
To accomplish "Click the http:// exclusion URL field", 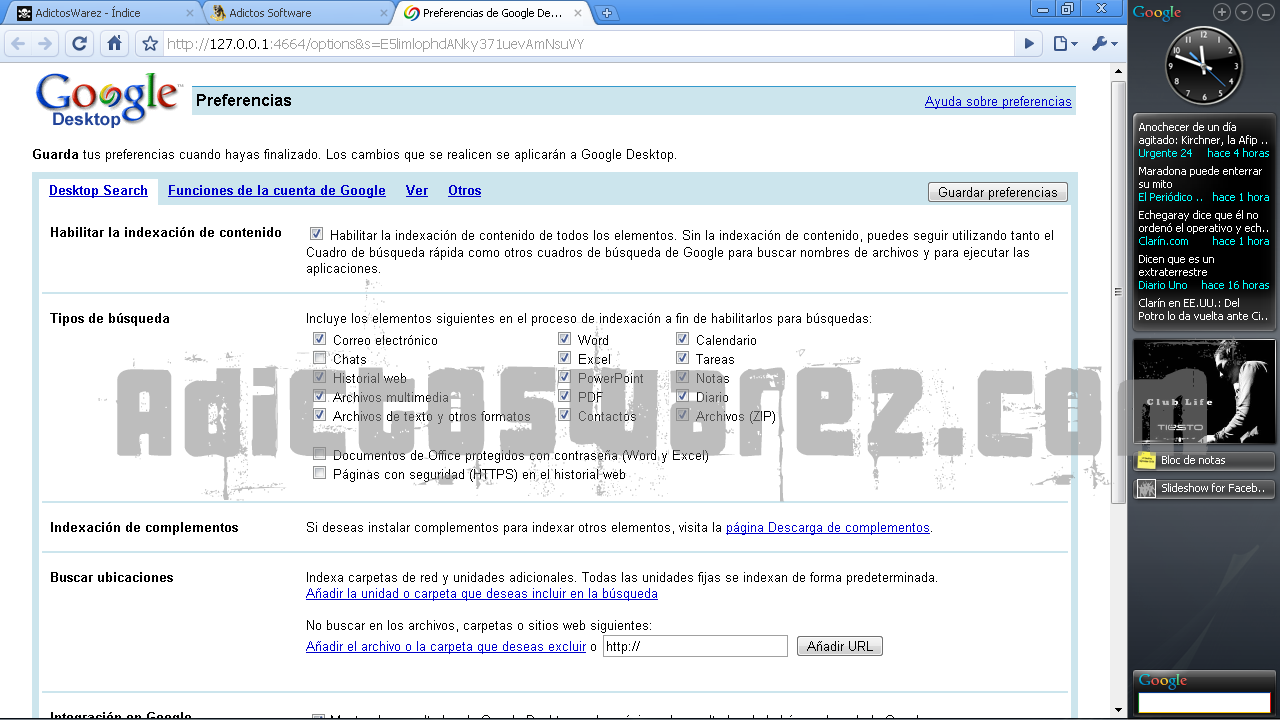I will tap(695, 646).
